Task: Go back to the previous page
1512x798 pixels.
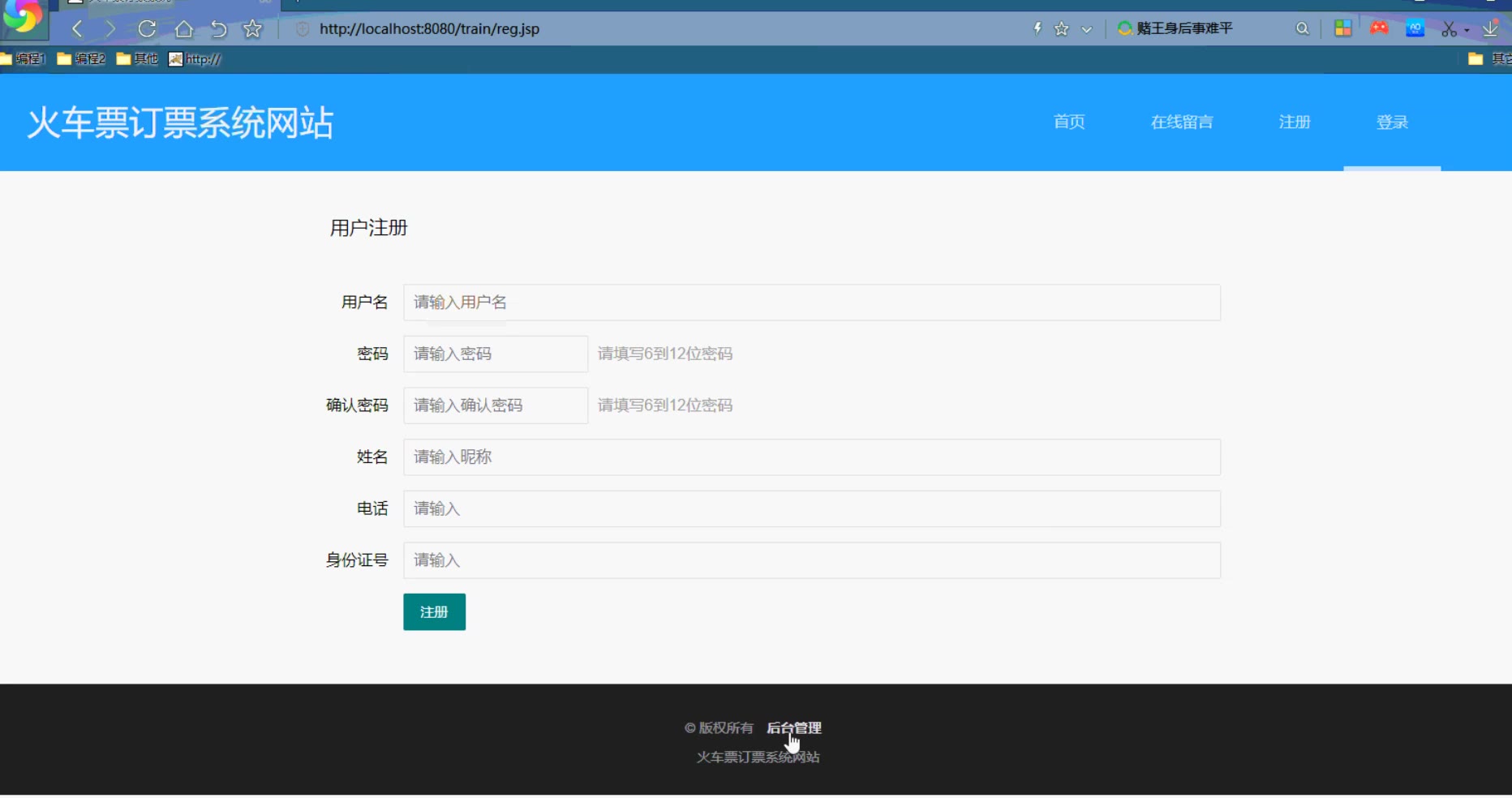Action: pos(77,29)
